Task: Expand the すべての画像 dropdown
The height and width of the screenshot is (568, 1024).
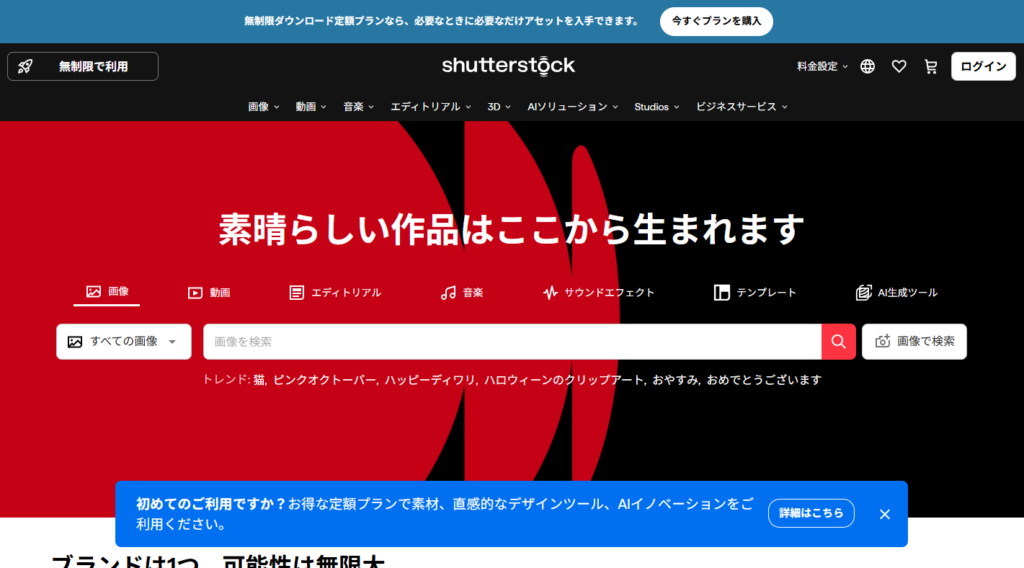Action: pyautogui.click(x=123, y=341)
